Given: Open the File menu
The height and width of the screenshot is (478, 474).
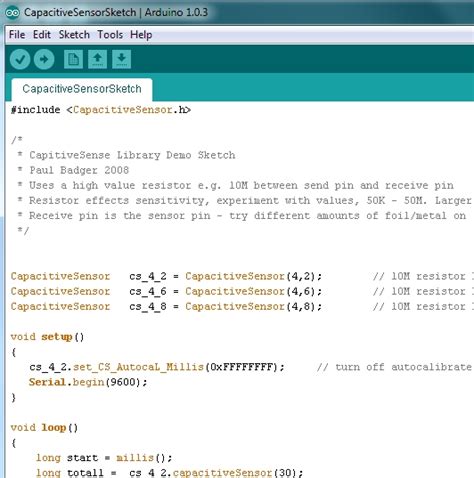Looking at the screenshot, I should [x=17, y=35].
